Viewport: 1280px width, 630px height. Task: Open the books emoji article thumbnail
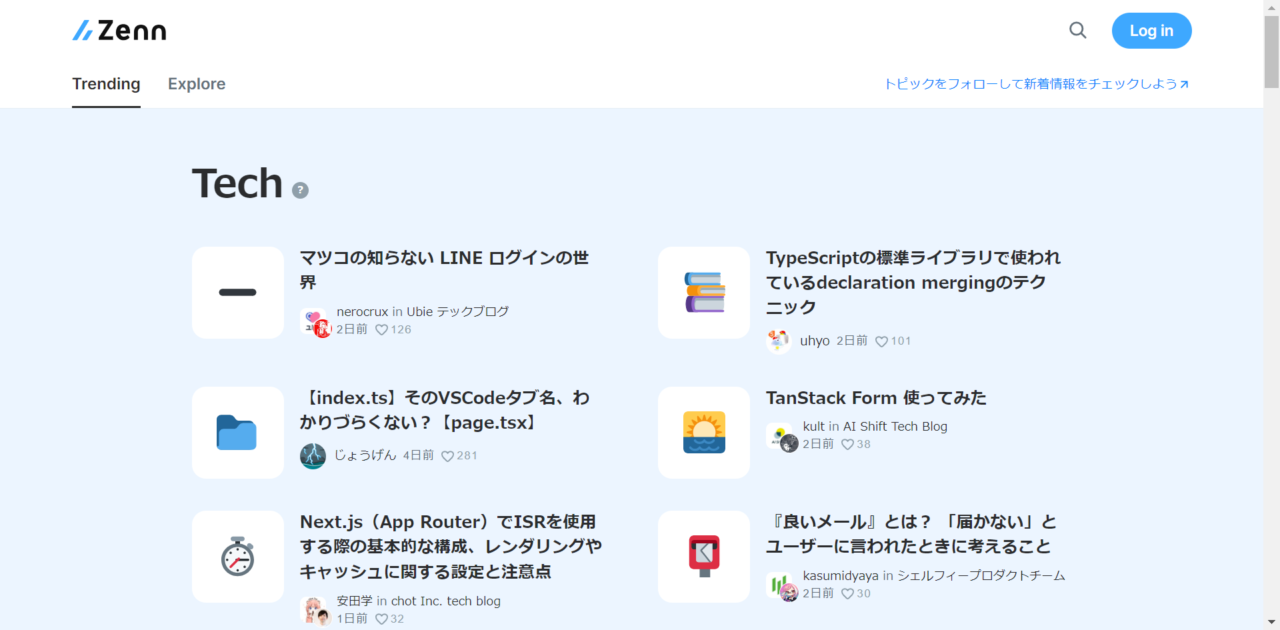coord(703,292)
